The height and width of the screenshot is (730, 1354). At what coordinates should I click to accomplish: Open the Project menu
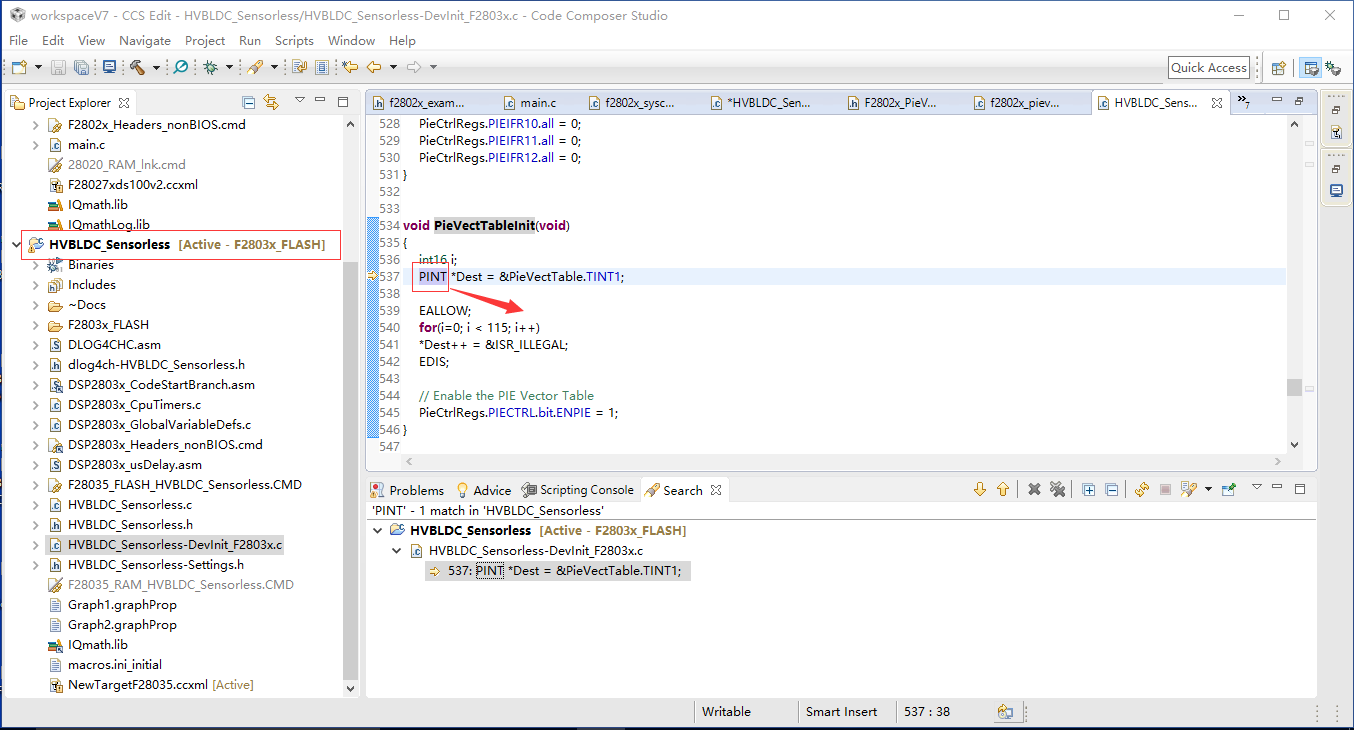coord(205,41)
